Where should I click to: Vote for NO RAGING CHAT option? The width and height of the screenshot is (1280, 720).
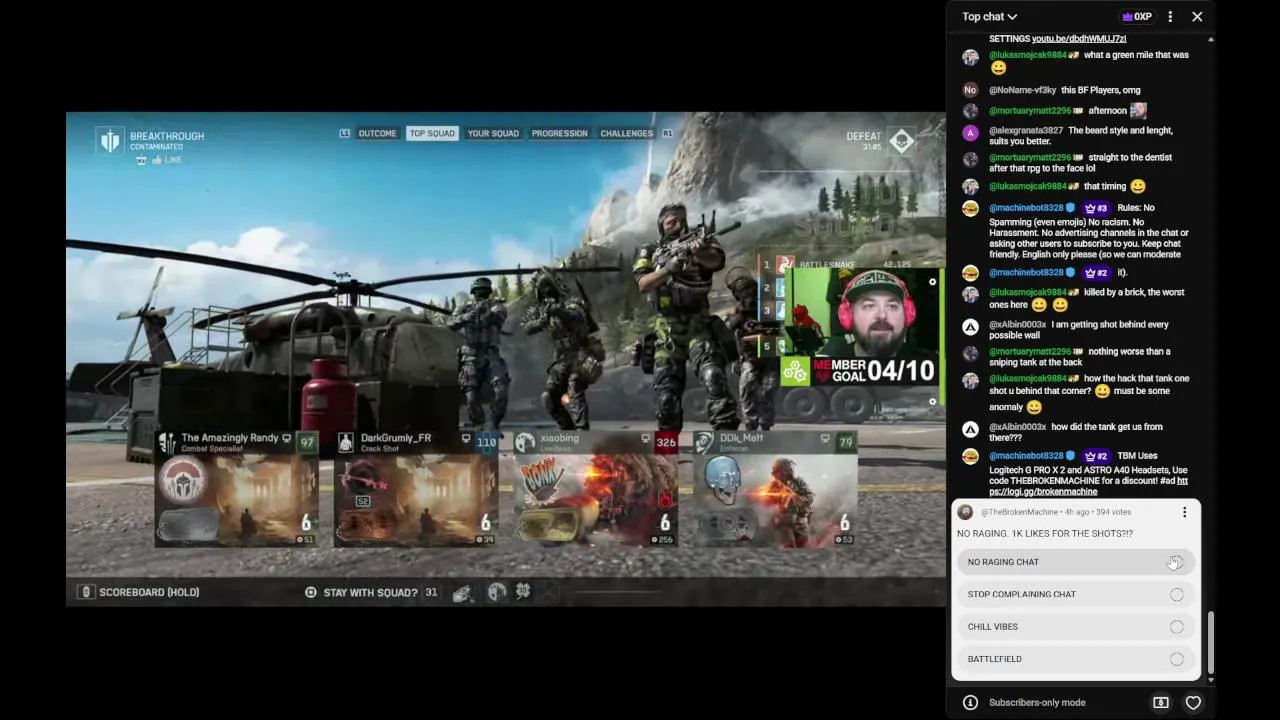1076,562
